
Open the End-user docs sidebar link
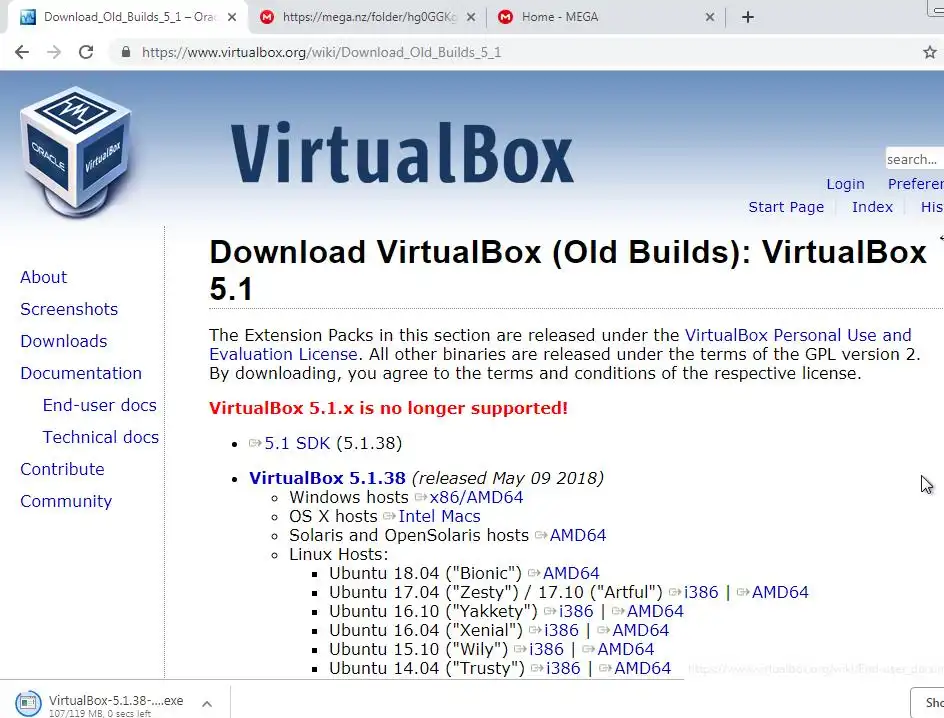[100, 405]
